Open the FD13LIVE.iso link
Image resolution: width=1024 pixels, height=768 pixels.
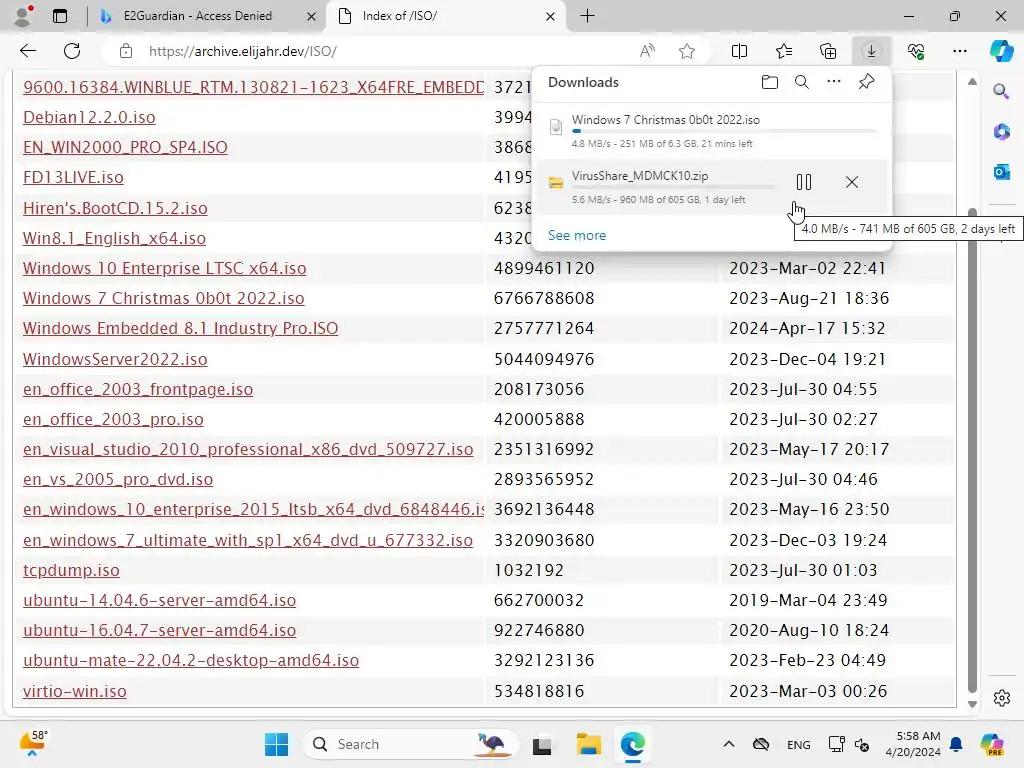coord(73,177)
